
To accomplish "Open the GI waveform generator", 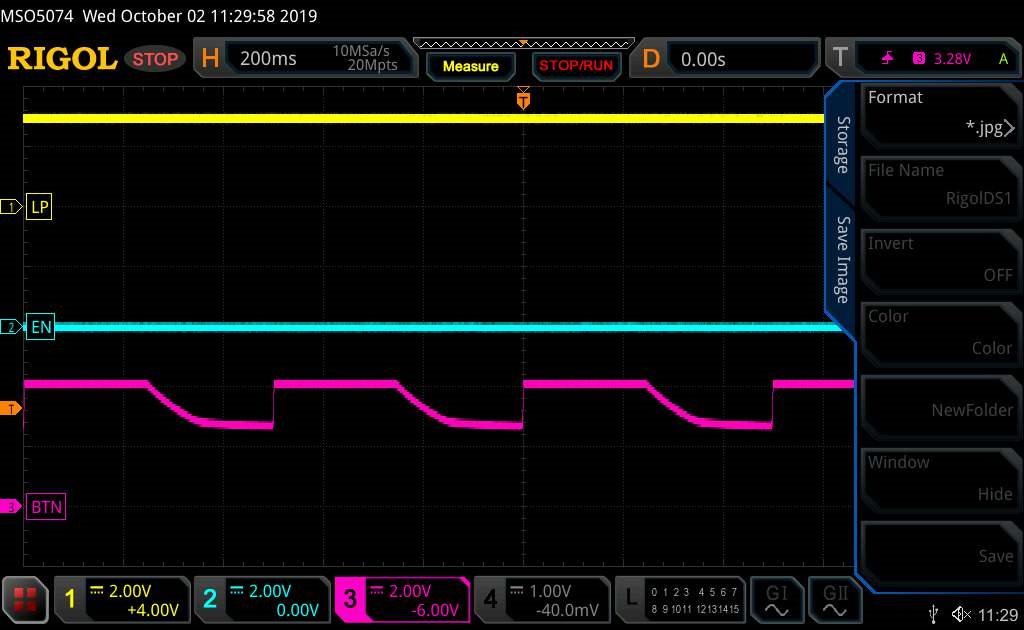I will click(776, 599).
